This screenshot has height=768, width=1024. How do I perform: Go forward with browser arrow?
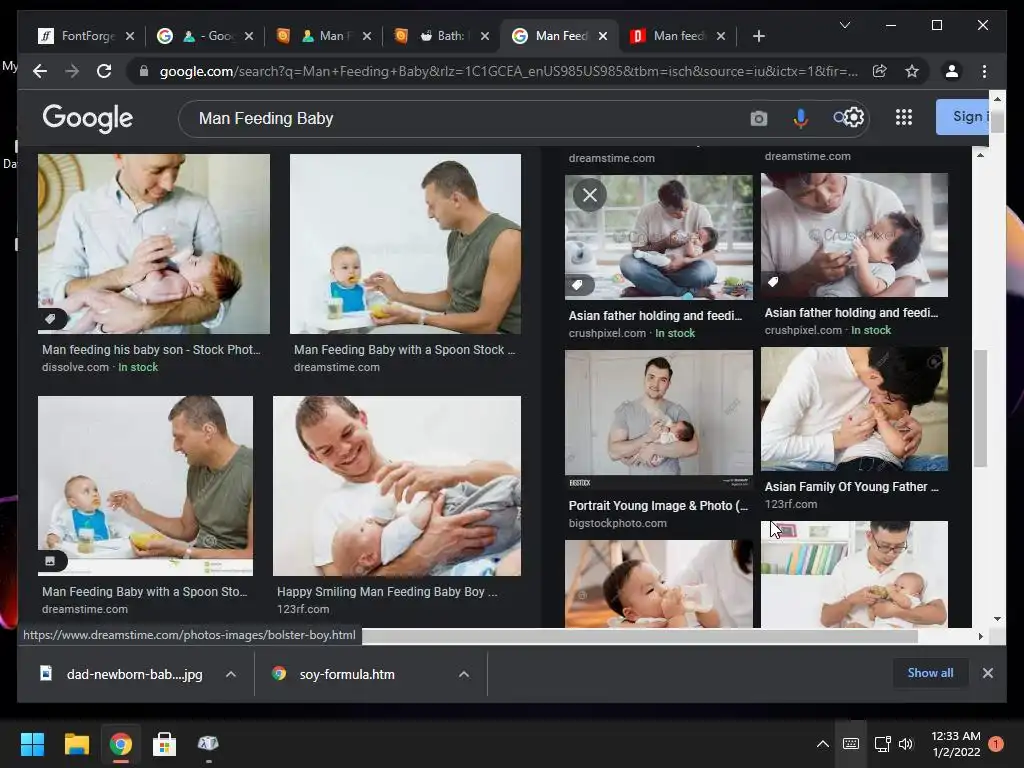click(x=72, y=71)
